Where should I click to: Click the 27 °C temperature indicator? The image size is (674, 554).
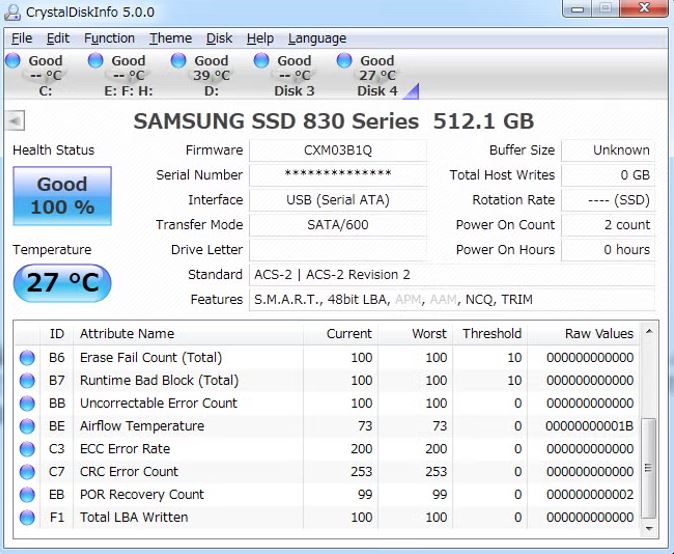point(62,282)
